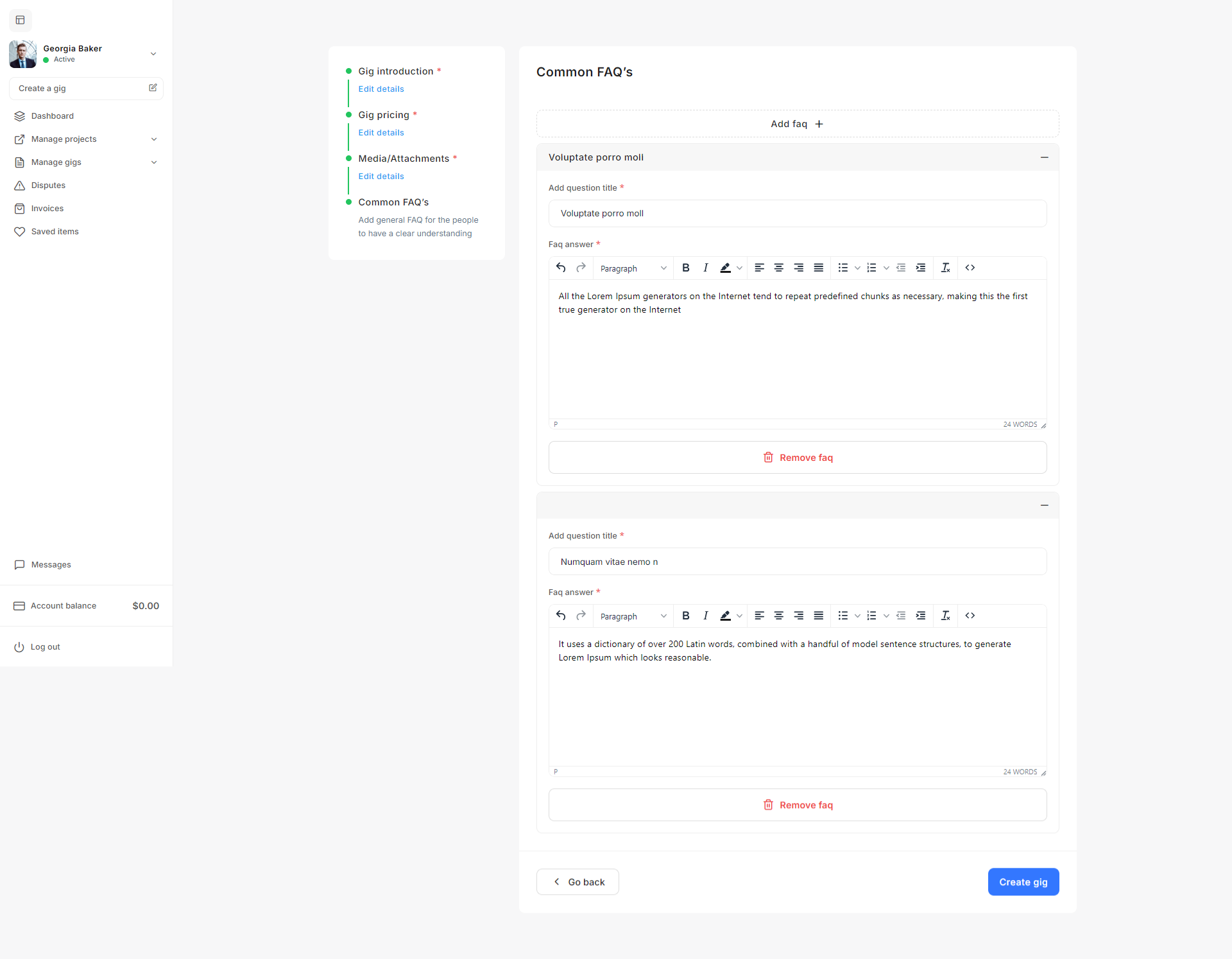Toggle sidebar collapse icon at top left
Image resolution: width=1232 pixels, height=959 pixels.
pyautogui.click(x=21, y=20)
